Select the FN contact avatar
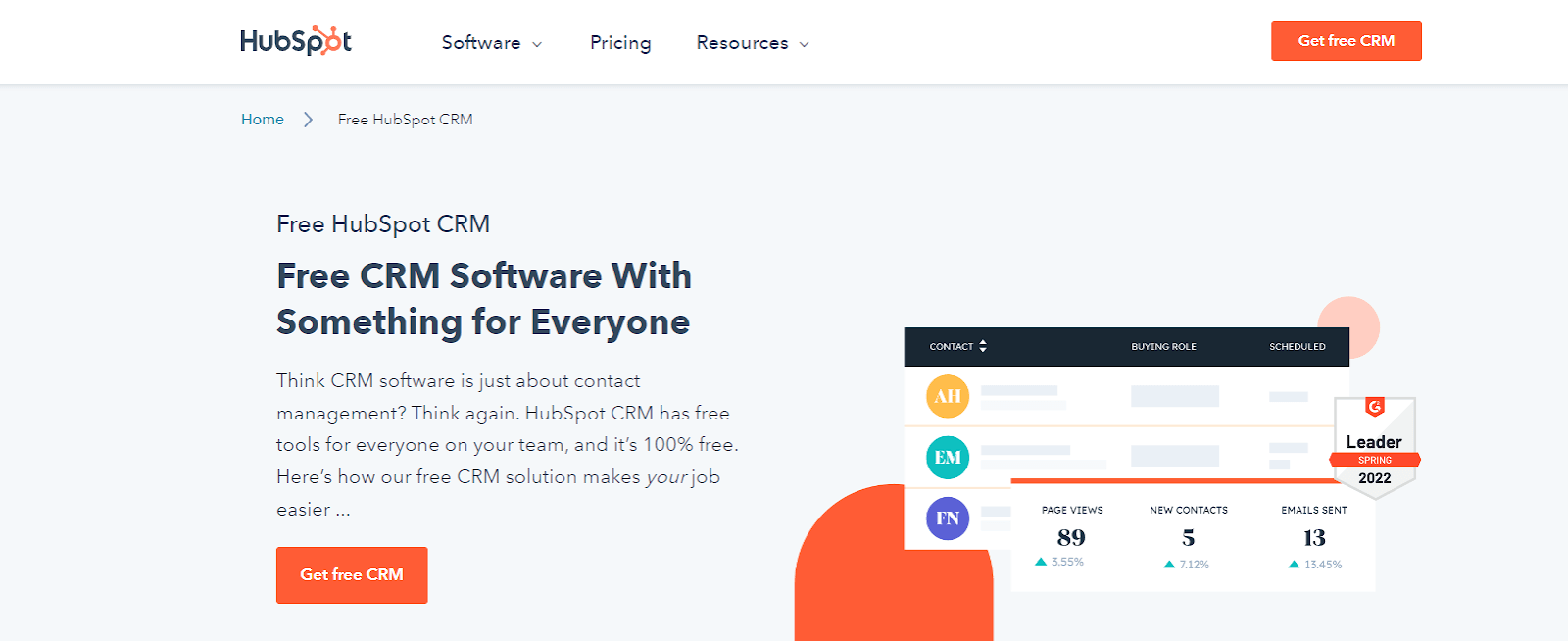 click(x=948, y=518)
